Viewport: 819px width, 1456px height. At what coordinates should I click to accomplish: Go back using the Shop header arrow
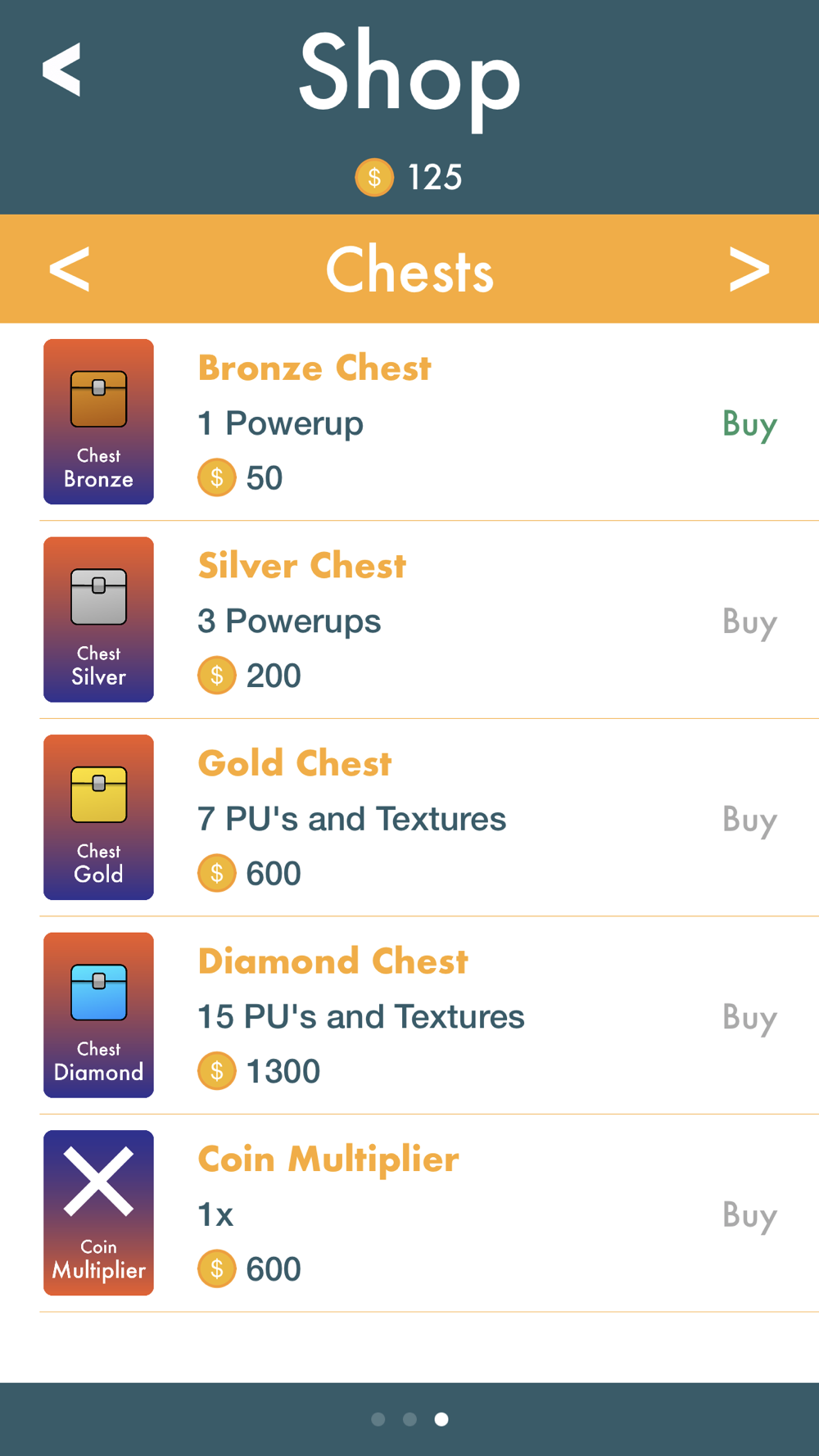[62, 70]
